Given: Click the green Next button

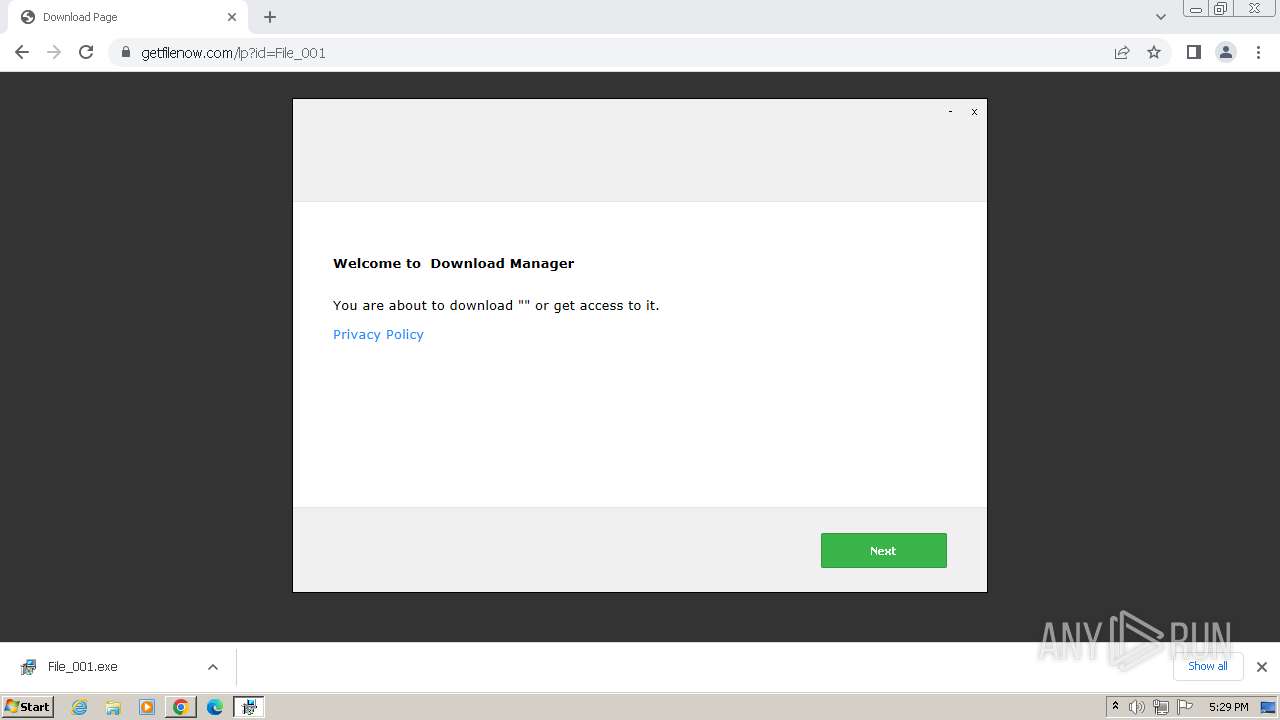Looking at the screenshot, I should pyautogui.click(x=883, y=550).
